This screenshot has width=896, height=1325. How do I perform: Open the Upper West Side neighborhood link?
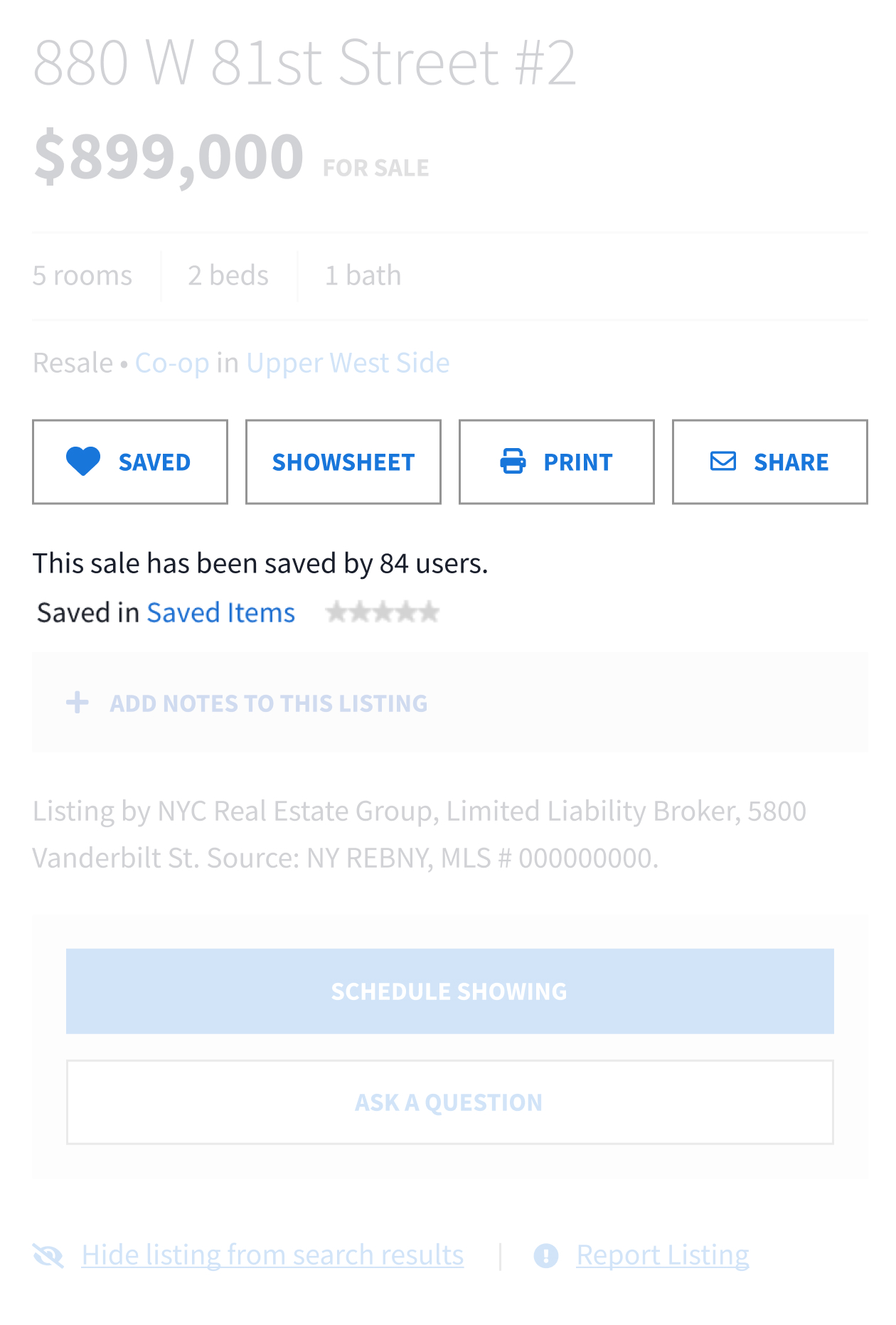pyautogui.click(x=348, y=363)
